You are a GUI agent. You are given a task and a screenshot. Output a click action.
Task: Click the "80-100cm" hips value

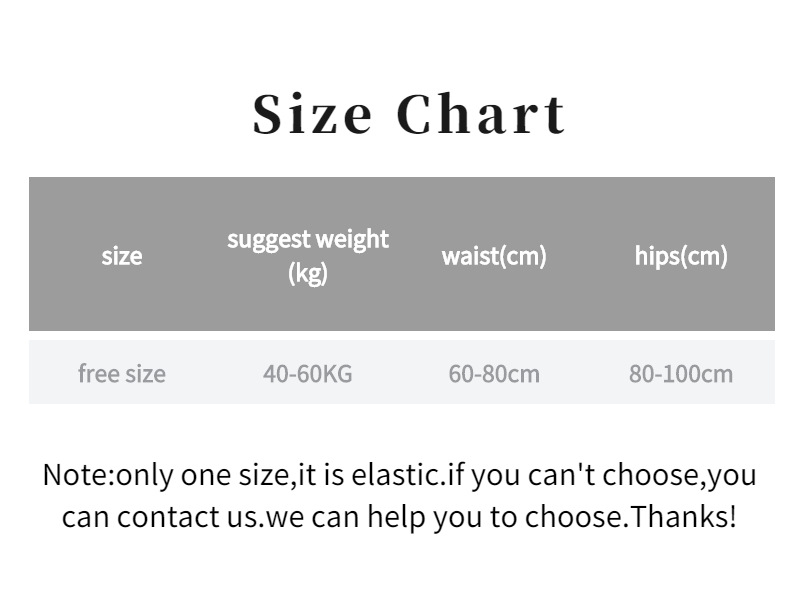click(x=681, y=374)
